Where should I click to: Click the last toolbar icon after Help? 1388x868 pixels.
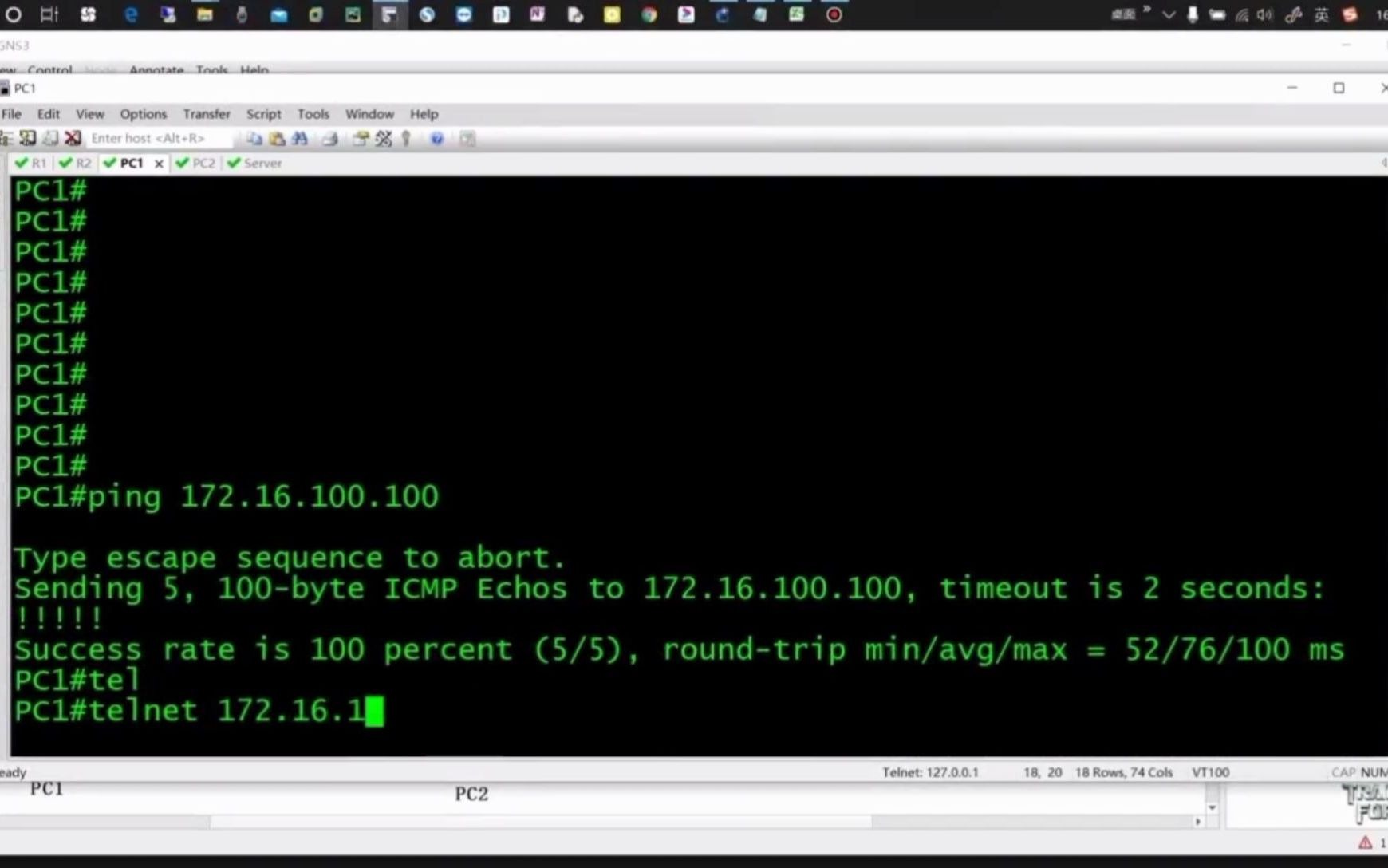pyautogui.click(x=467, y=139)
